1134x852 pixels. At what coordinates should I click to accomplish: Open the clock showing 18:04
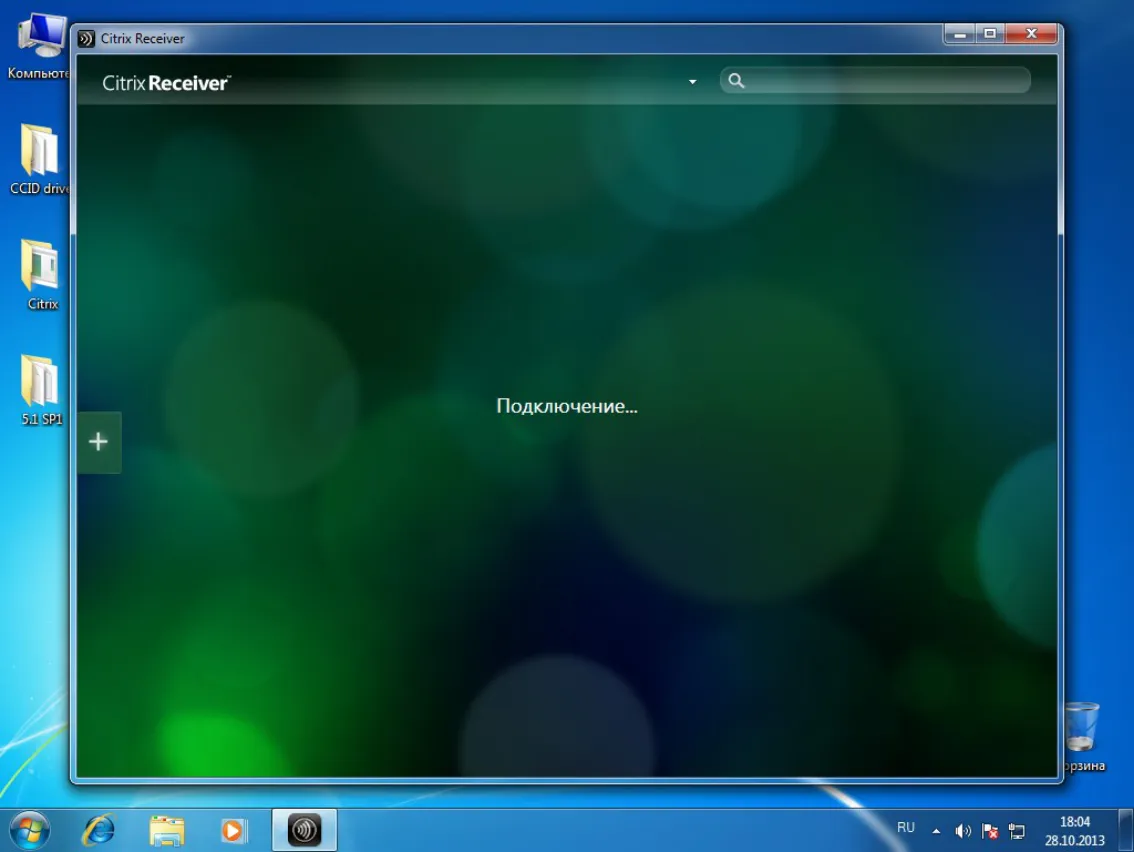1075,830
